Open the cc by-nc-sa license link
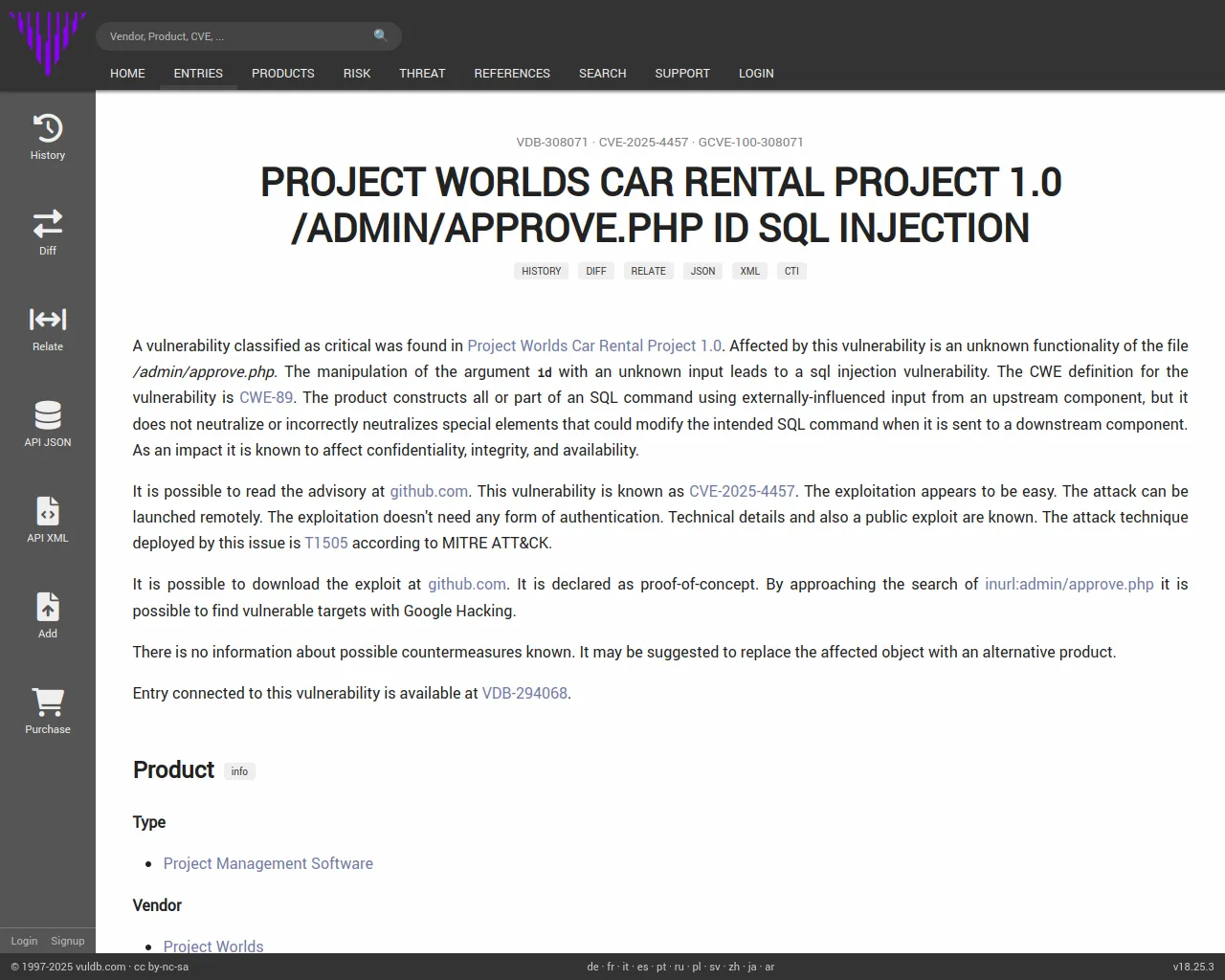Image resolution: width=1225 pixels, height=980 pixels. click(x=161, y=967)
